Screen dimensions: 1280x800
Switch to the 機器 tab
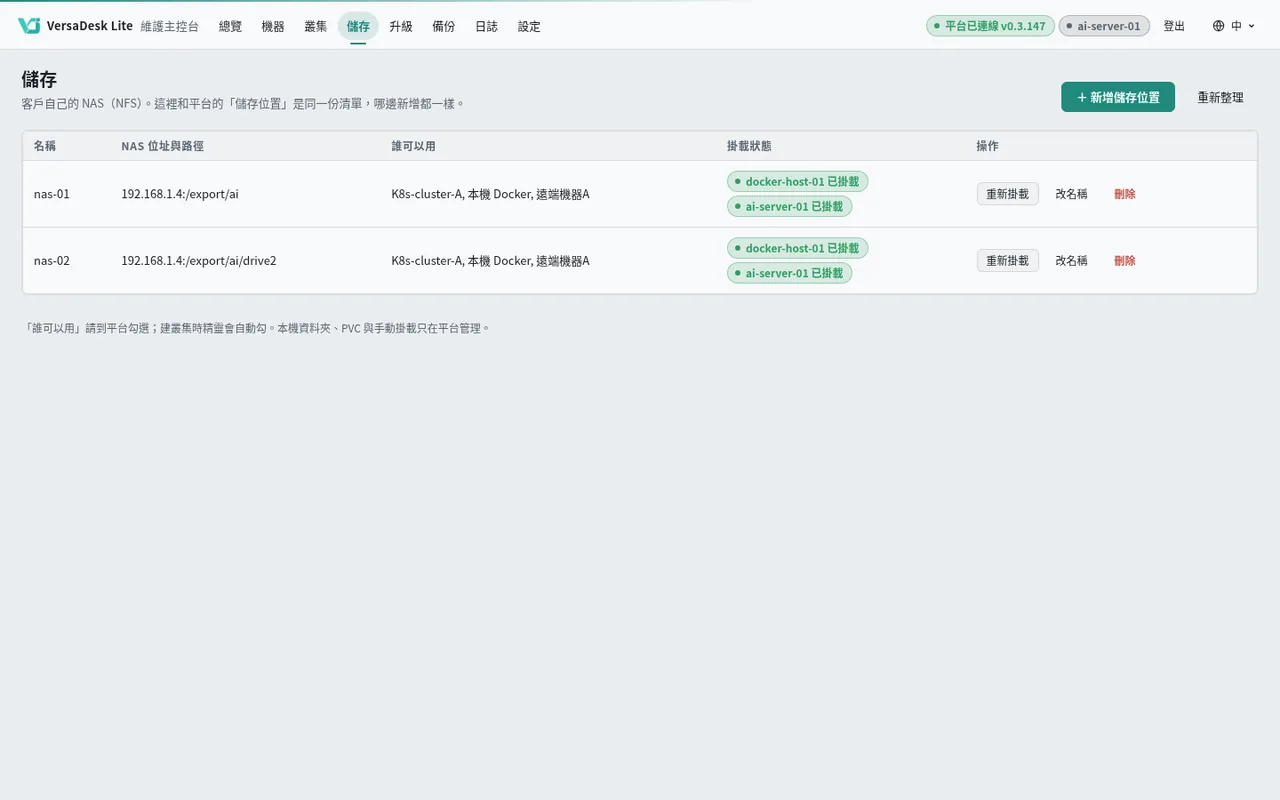pyautogui.click(x=273, y=26)
